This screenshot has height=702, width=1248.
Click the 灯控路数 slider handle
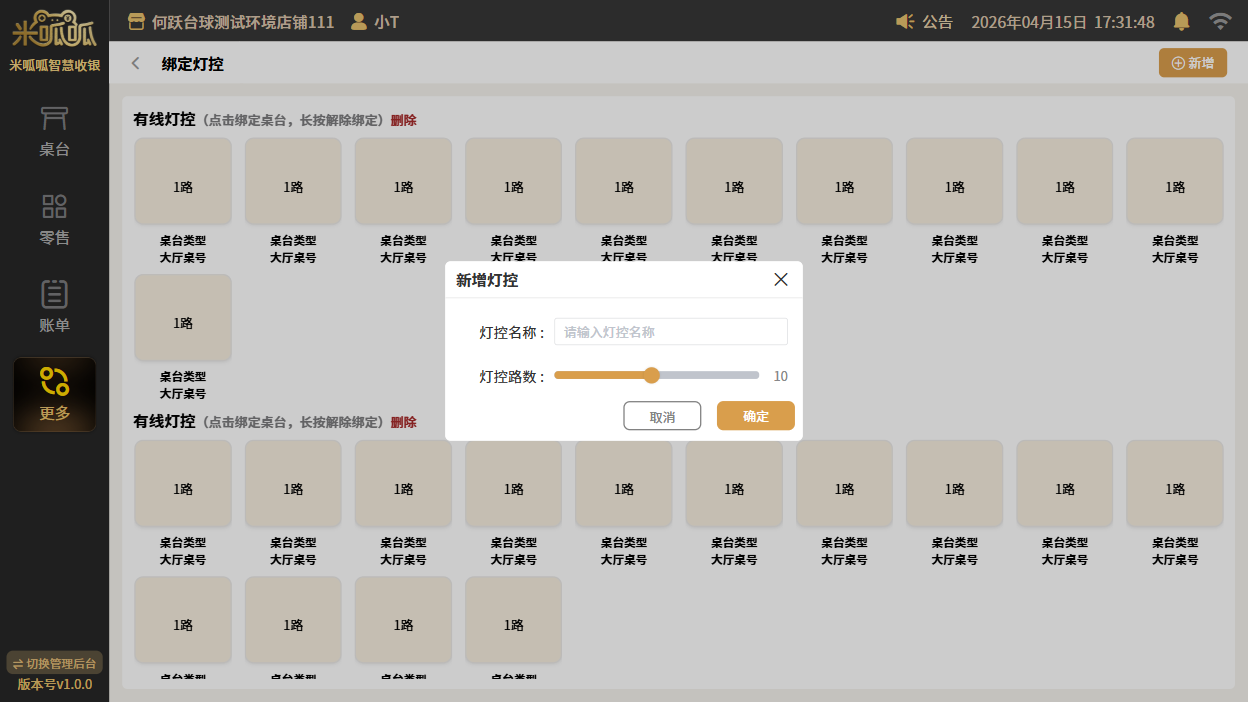[652, 376]
